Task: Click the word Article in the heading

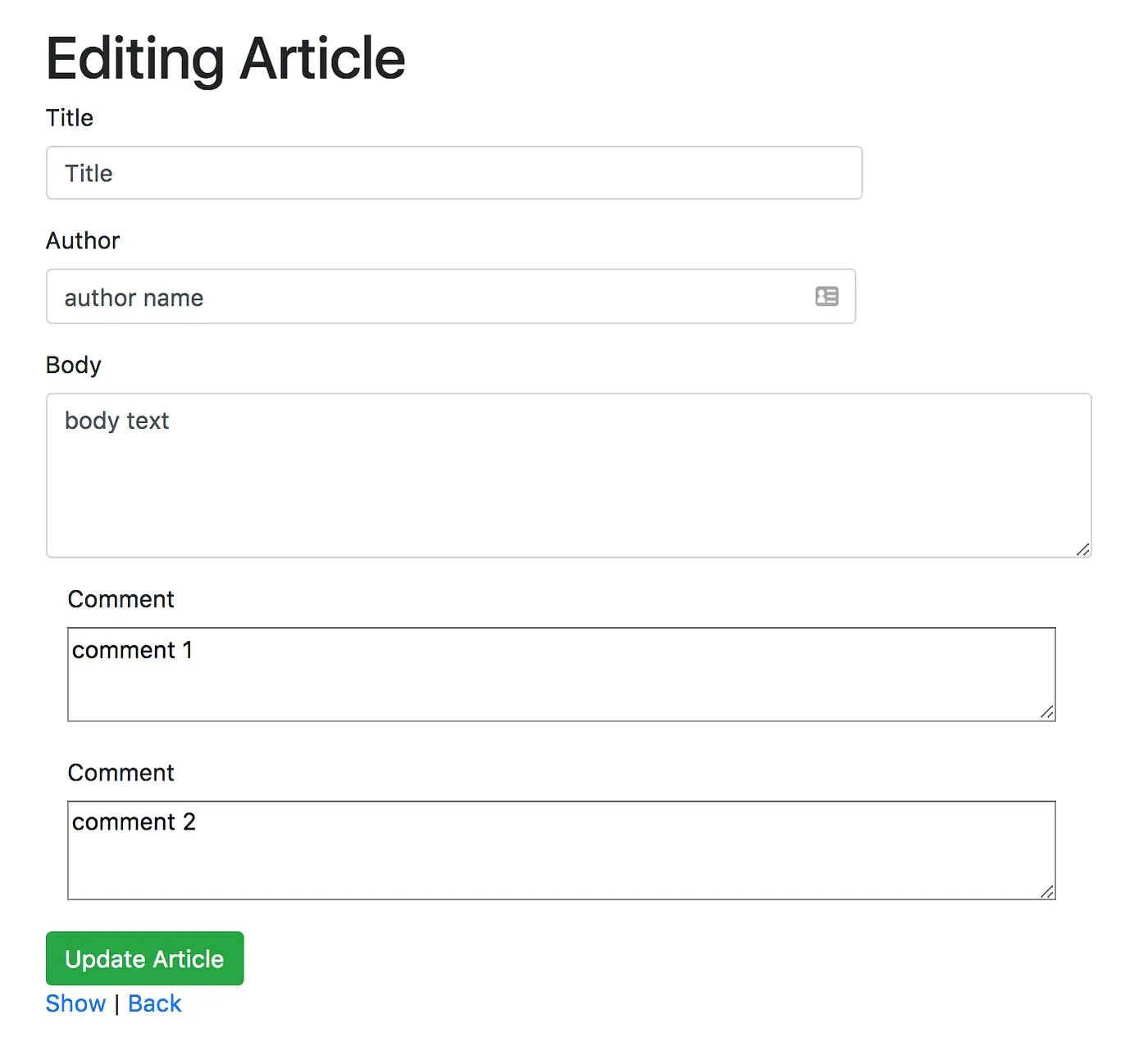Action: (322, 59)
